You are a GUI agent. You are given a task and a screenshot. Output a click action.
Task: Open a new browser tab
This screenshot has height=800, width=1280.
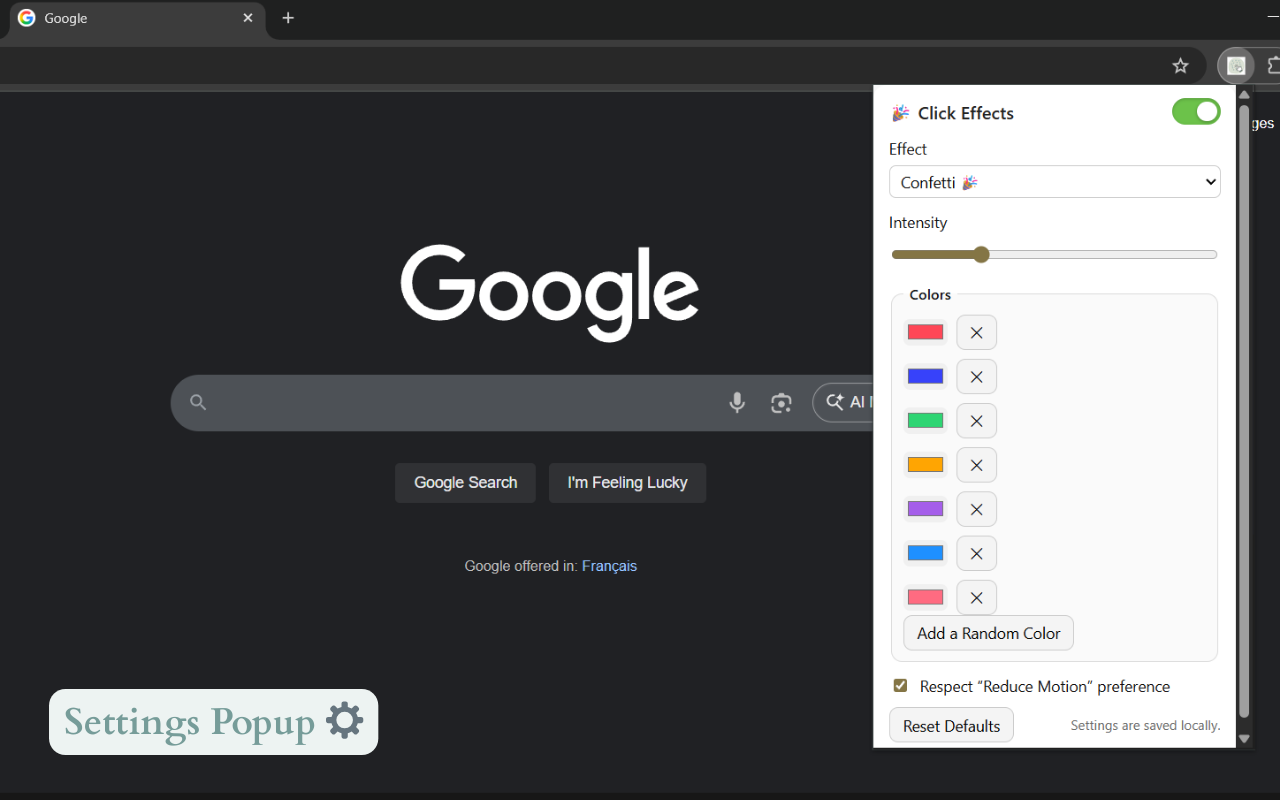pos(288,18)
